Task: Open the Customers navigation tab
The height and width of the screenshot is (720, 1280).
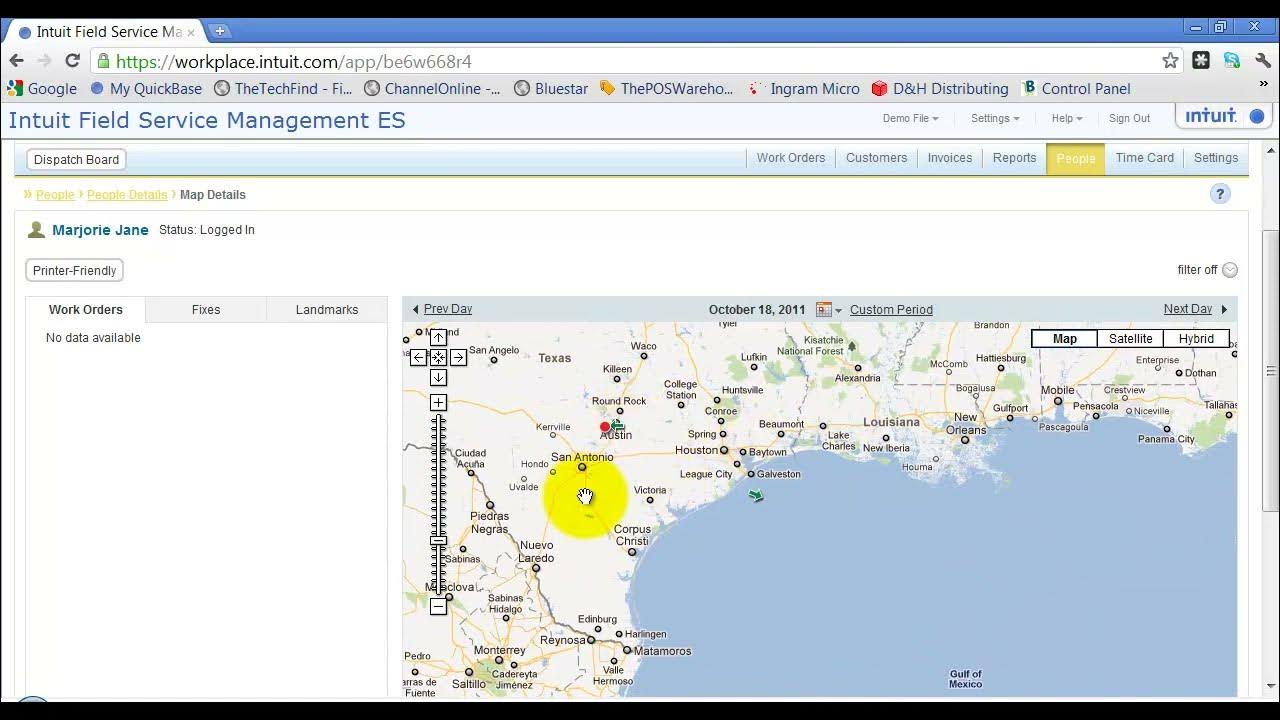Action: click(x=876, y=158)
